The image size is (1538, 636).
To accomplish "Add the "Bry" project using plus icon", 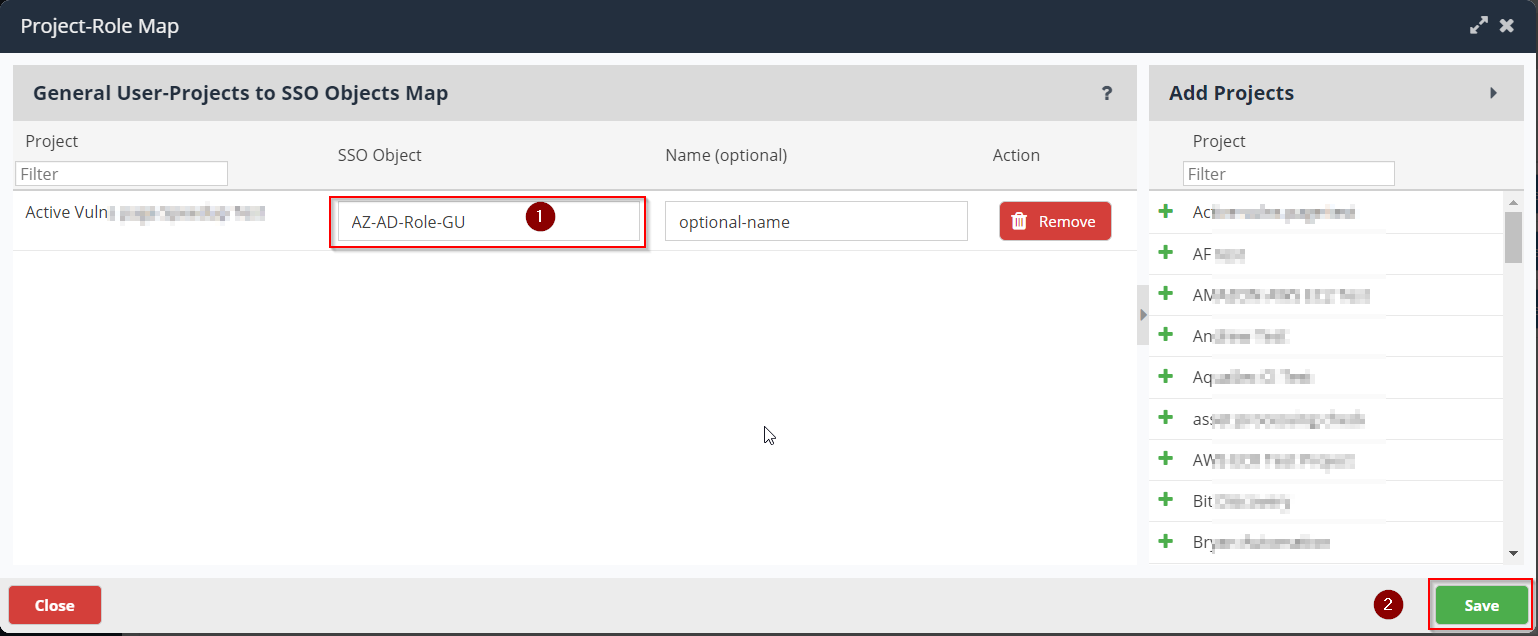I will (1165, 541).
